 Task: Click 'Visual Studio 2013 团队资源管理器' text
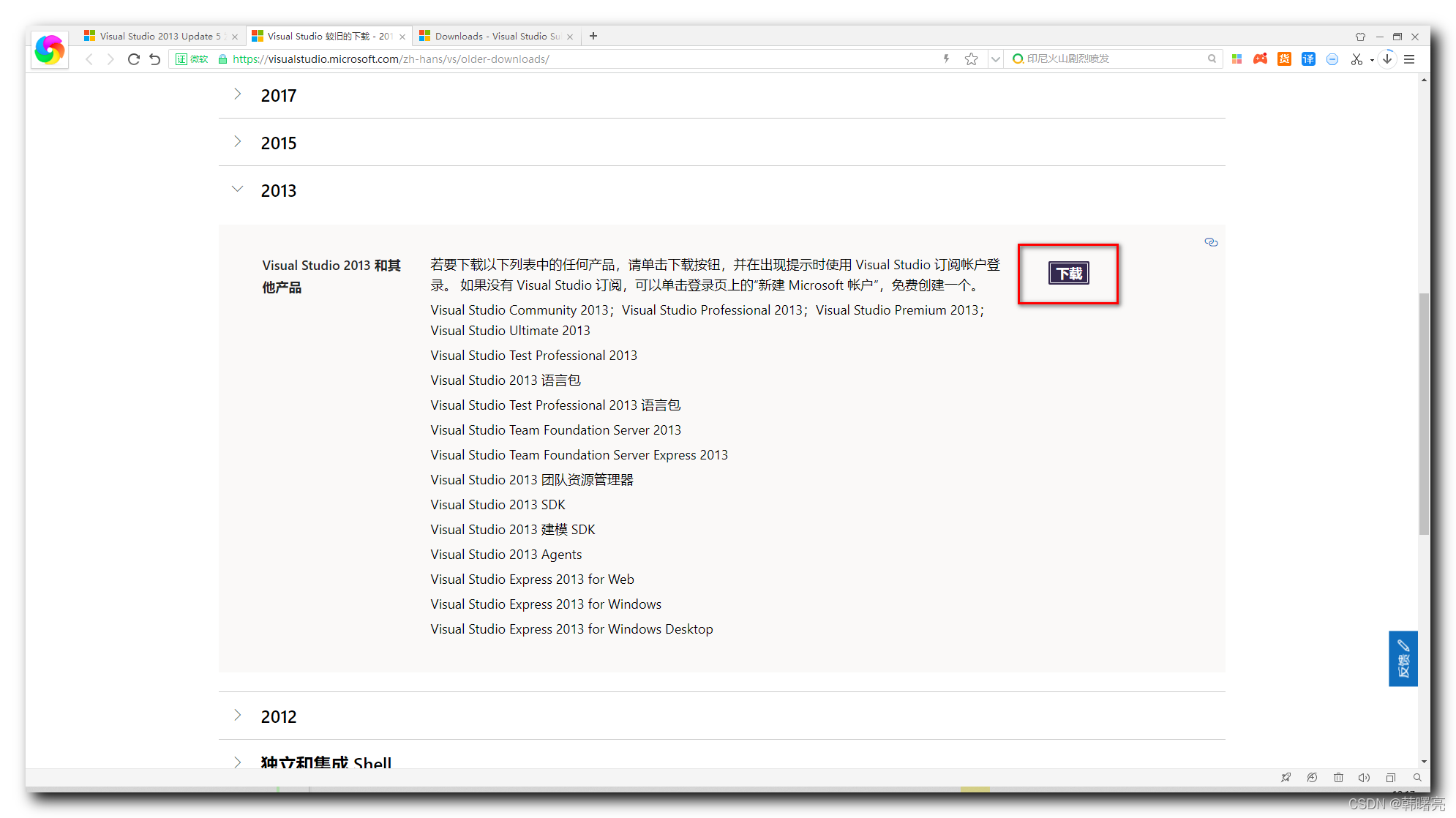pyautogui.click(x=532, y=480)
